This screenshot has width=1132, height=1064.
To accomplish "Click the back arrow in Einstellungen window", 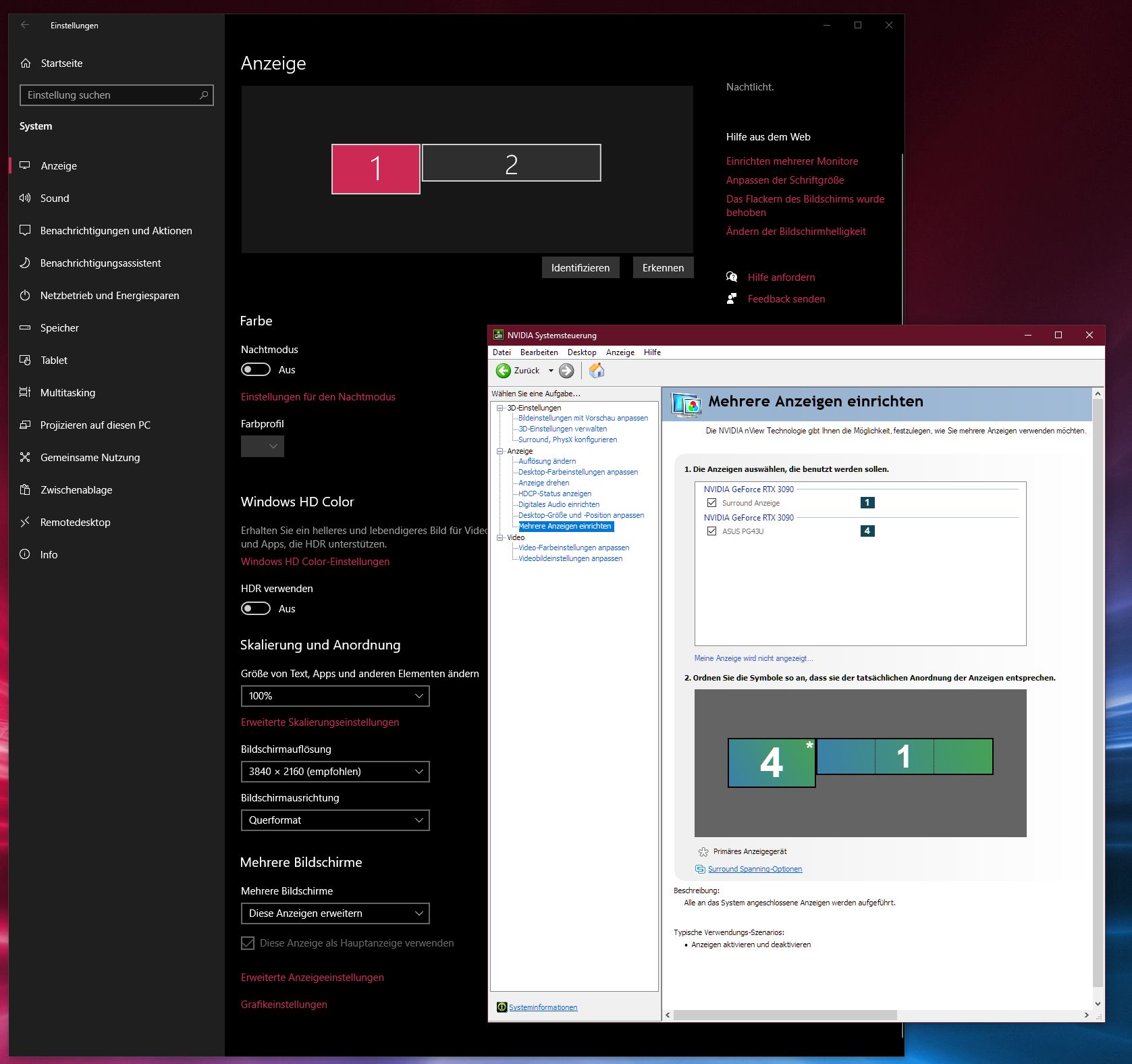I will pyautogui.click(x=25, y=25).
